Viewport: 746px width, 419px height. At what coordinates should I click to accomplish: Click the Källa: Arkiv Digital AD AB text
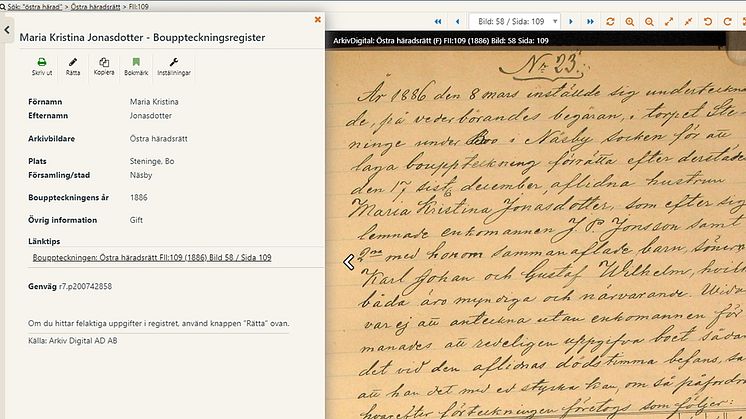73,341
